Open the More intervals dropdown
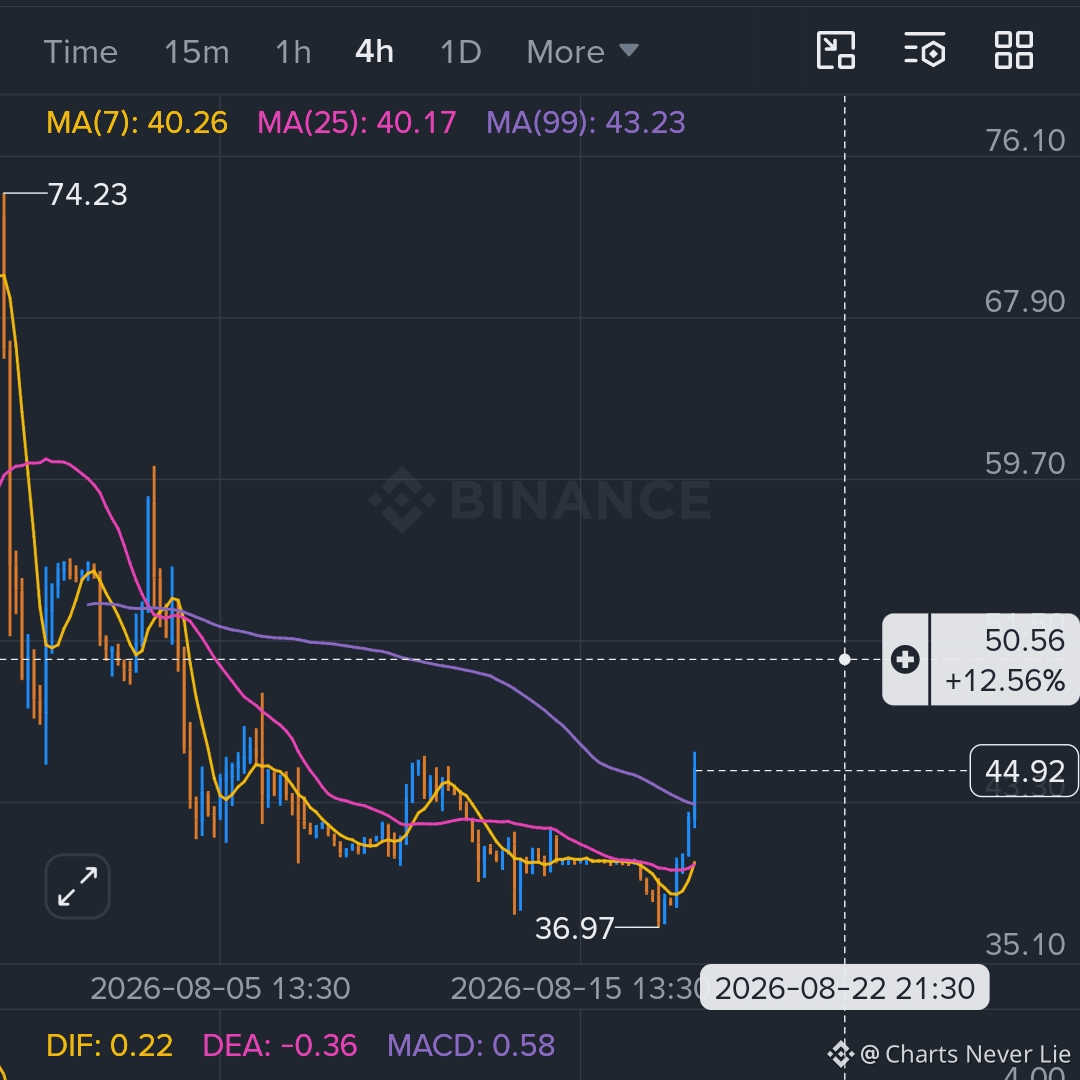Viewport: 1080px width, 1080px height. tap(583, 52)
